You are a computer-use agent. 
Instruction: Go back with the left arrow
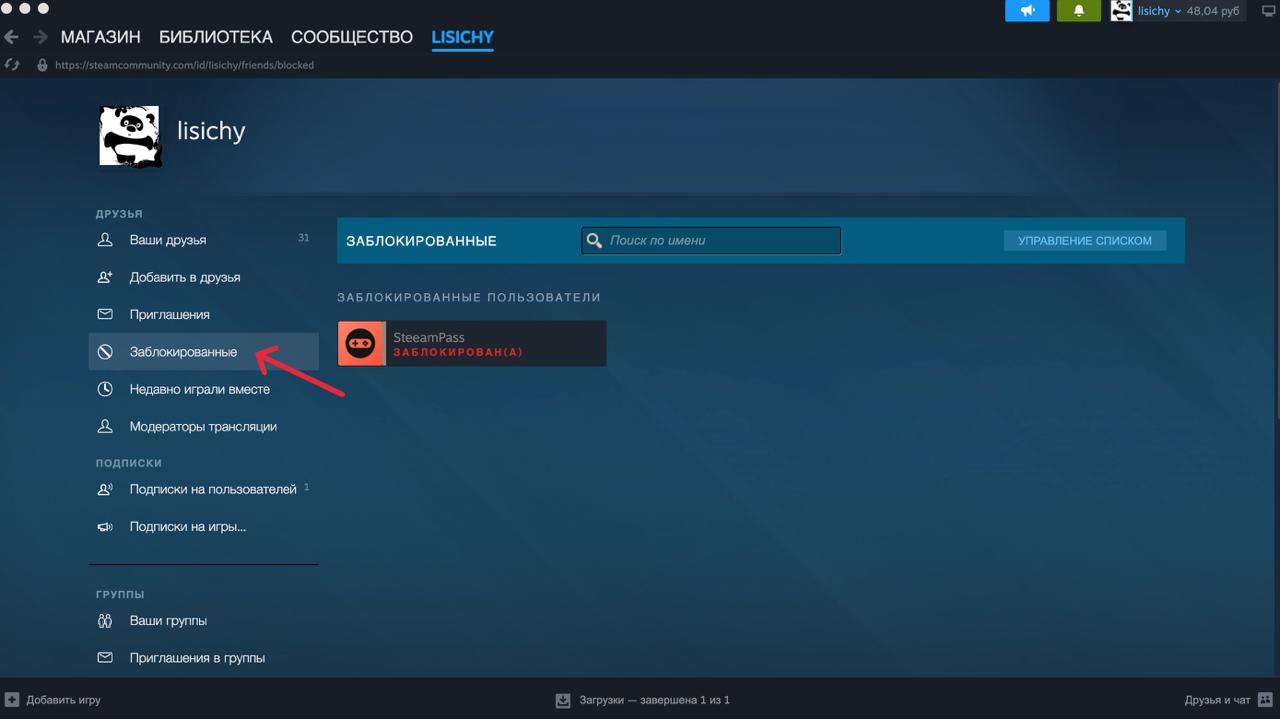tap(12, 37)
